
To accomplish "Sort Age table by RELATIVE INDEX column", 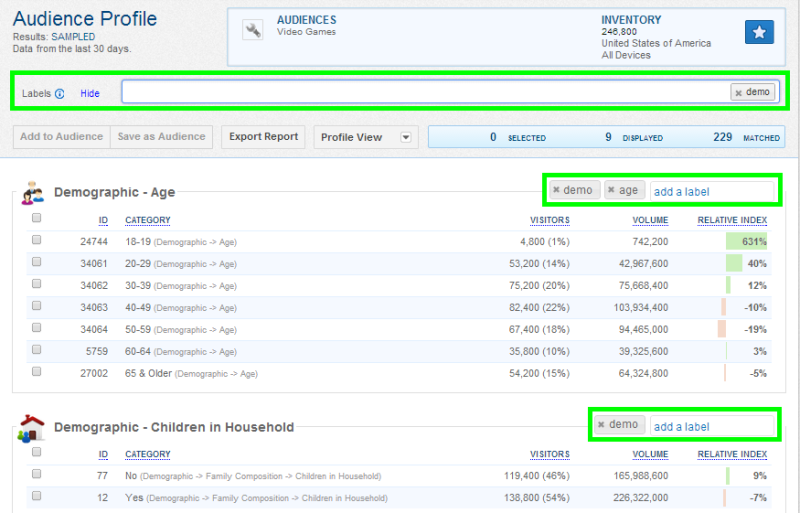I will pos(732,220).
